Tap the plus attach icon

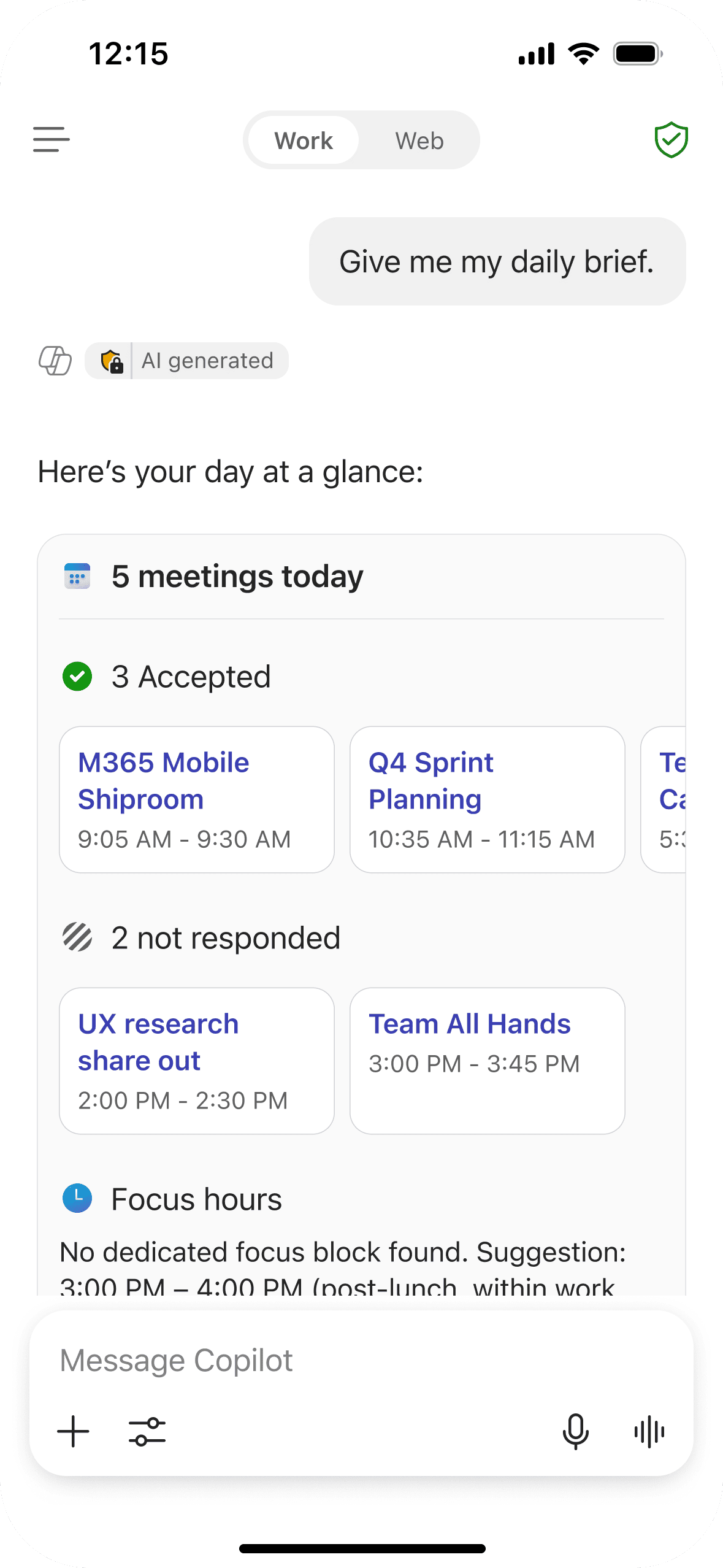(73, 1431)
